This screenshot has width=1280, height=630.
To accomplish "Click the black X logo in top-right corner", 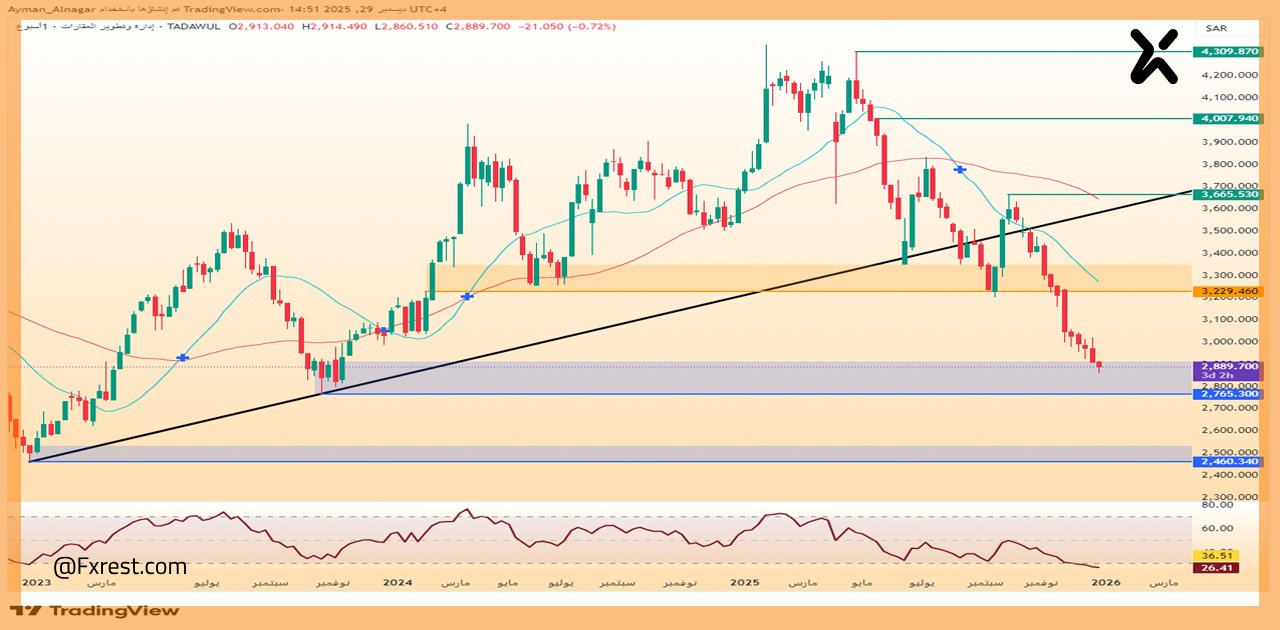I will point(1155,56).
